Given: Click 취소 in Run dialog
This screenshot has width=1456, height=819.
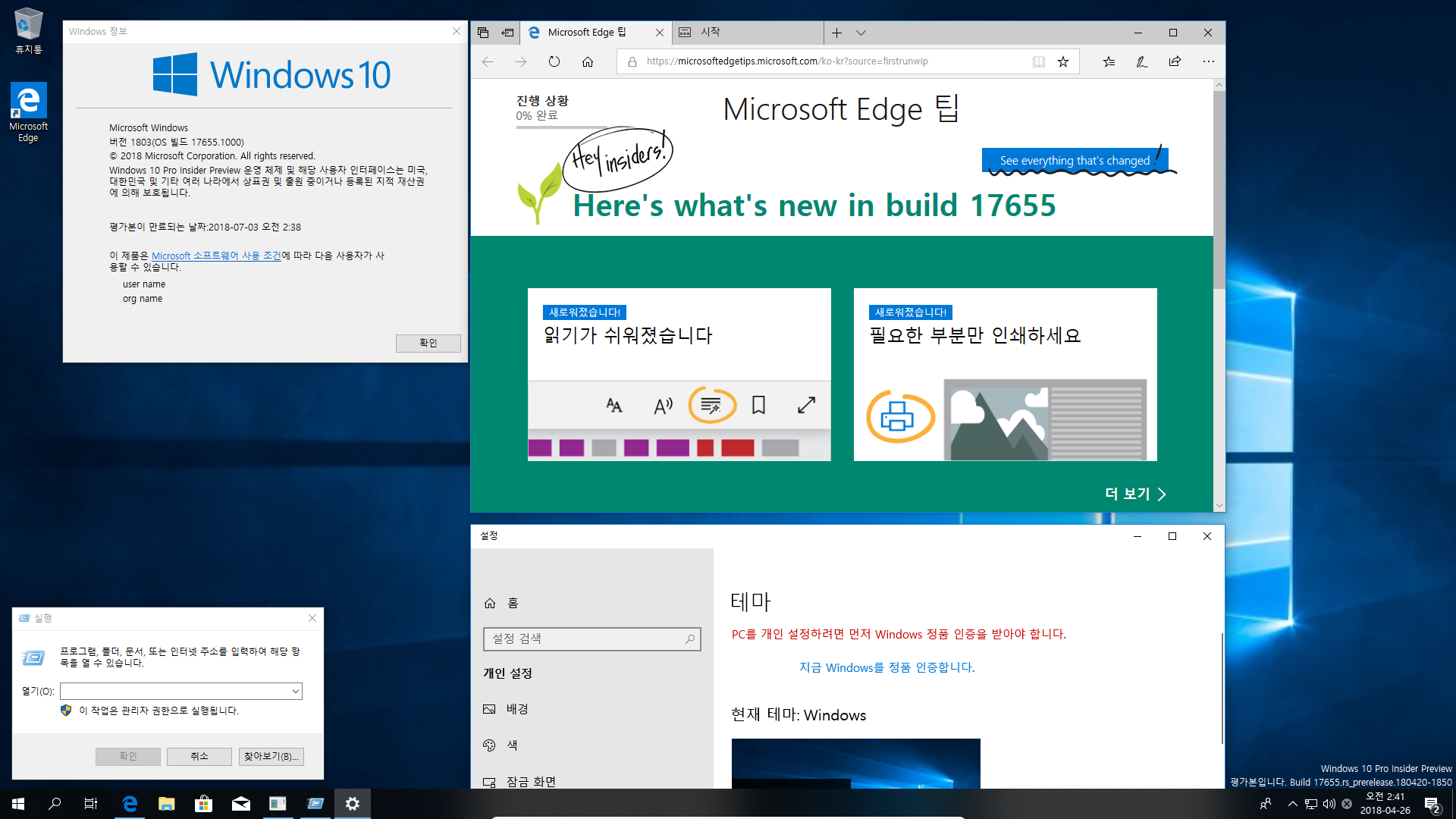Looking at the screenshot, I should (x=199, y=756).
